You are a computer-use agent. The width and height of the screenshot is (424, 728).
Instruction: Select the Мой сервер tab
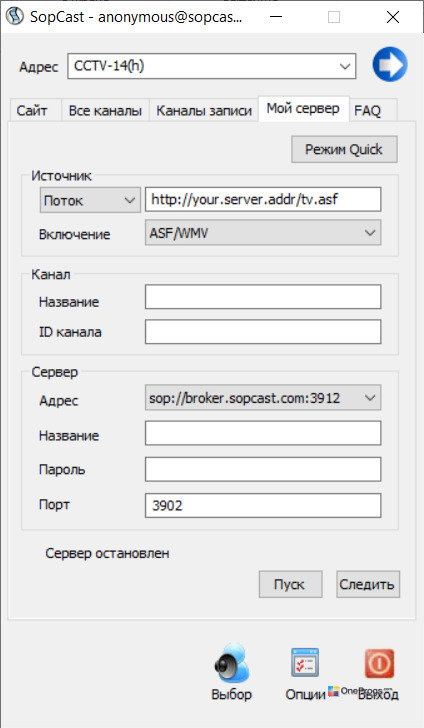[303, 109]
